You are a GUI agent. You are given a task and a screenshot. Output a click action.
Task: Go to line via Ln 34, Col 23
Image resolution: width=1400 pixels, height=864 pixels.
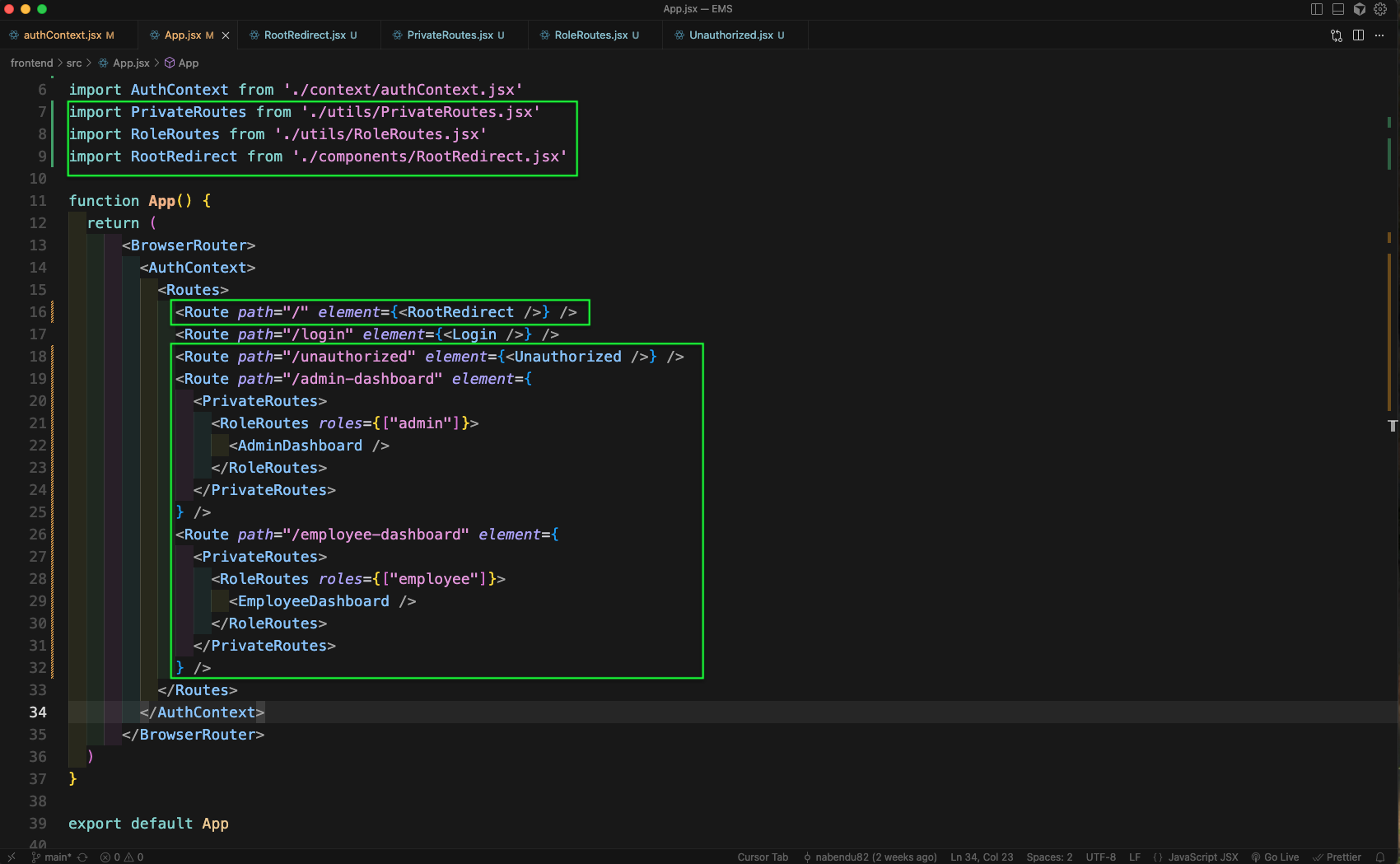pyautogui.click(x=982, y=857)
